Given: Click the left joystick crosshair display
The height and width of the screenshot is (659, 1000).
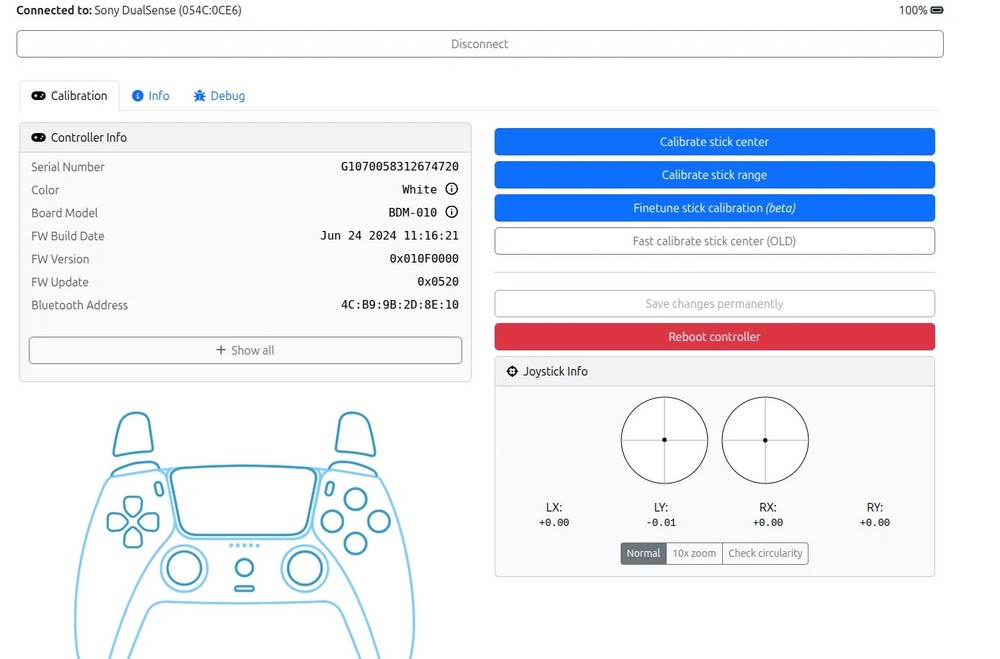Looking at the screenshot, I should pos(664,439).
